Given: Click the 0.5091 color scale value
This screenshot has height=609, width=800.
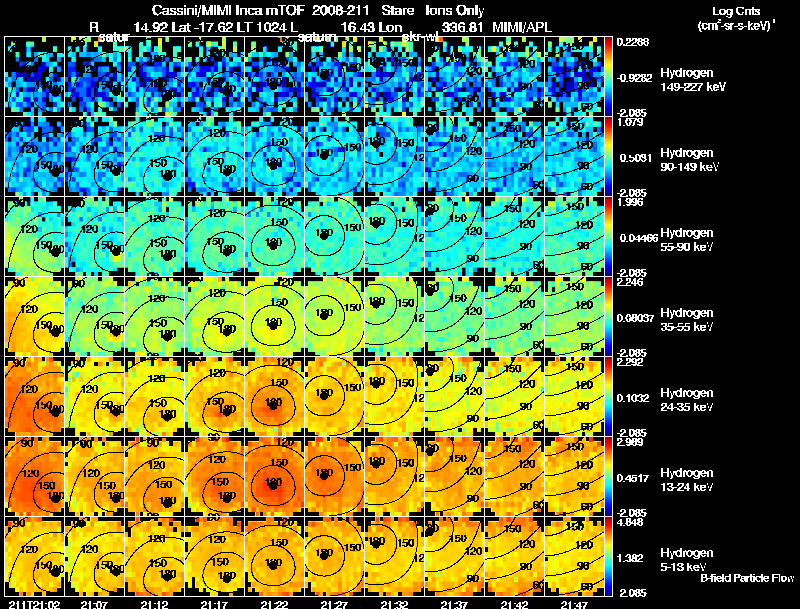Looking at the screenshot, I should (x=636, y=158).
